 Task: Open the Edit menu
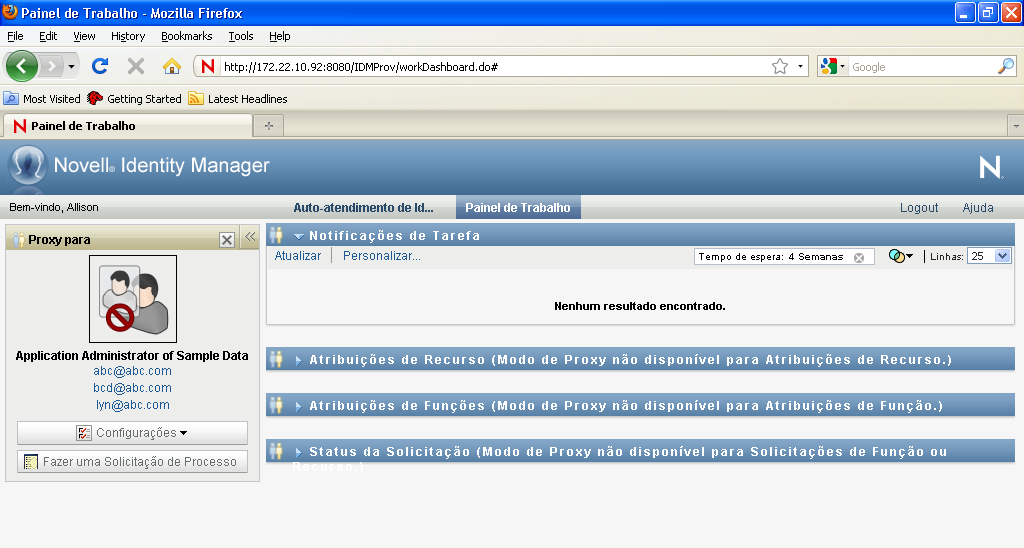tap(48, 36)
